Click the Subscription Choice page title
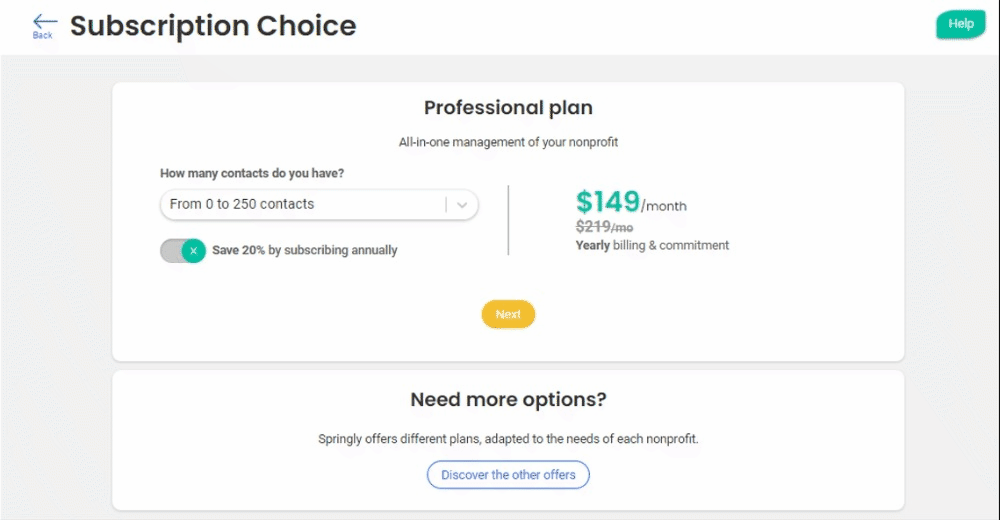 pos(213,26)
